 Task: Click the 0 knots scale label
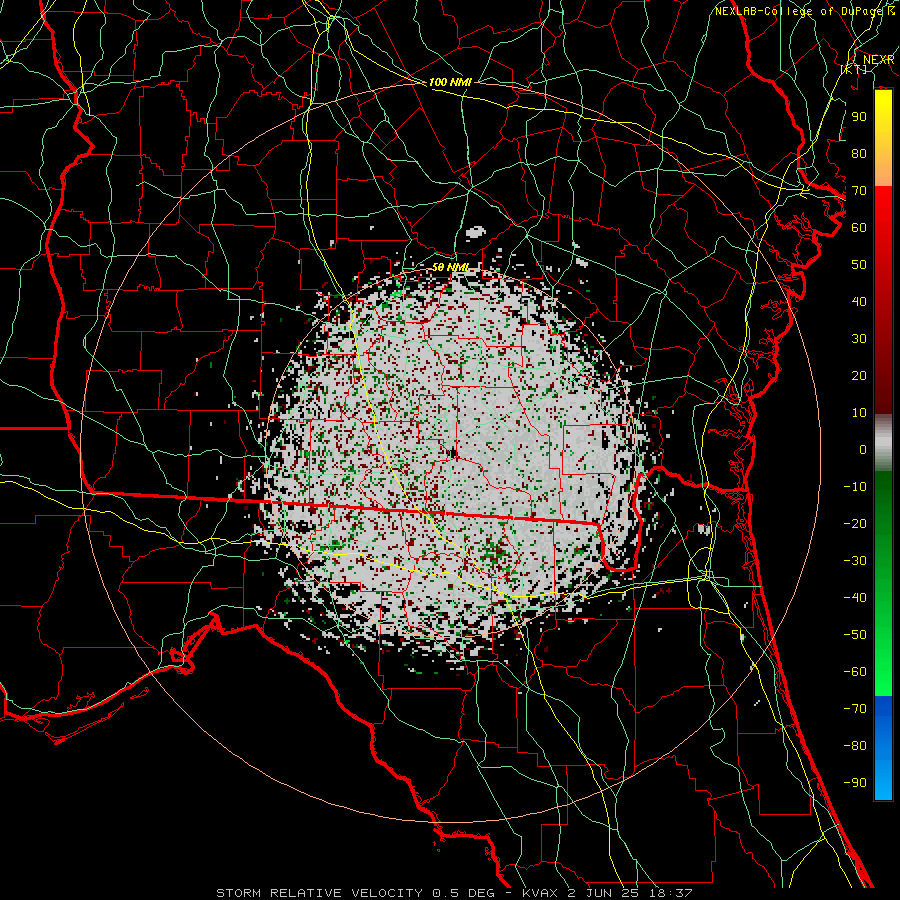coord(863,450)
